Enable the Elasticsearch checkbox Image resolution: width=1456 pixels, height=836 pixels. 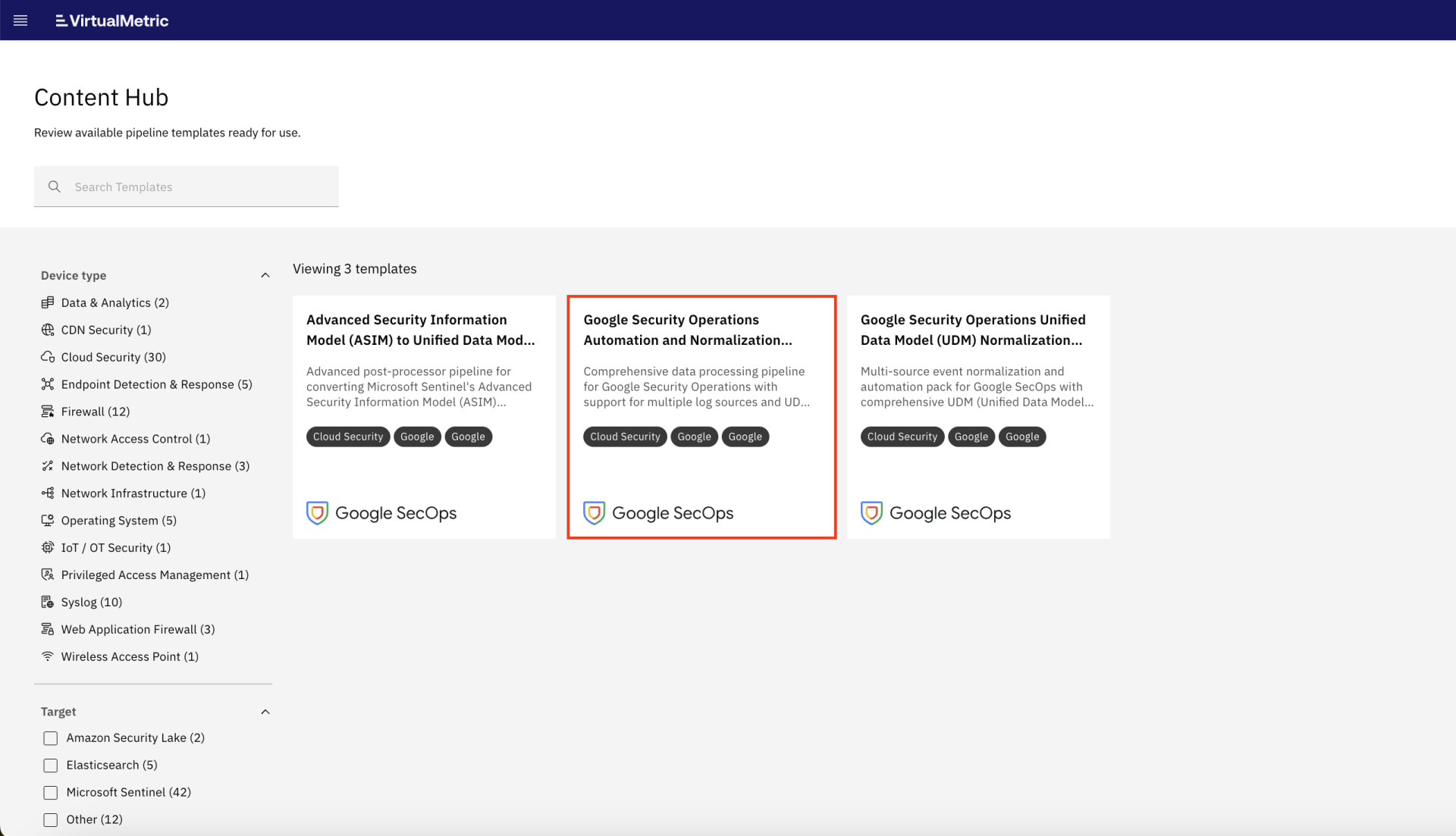[x=50, y=765]
